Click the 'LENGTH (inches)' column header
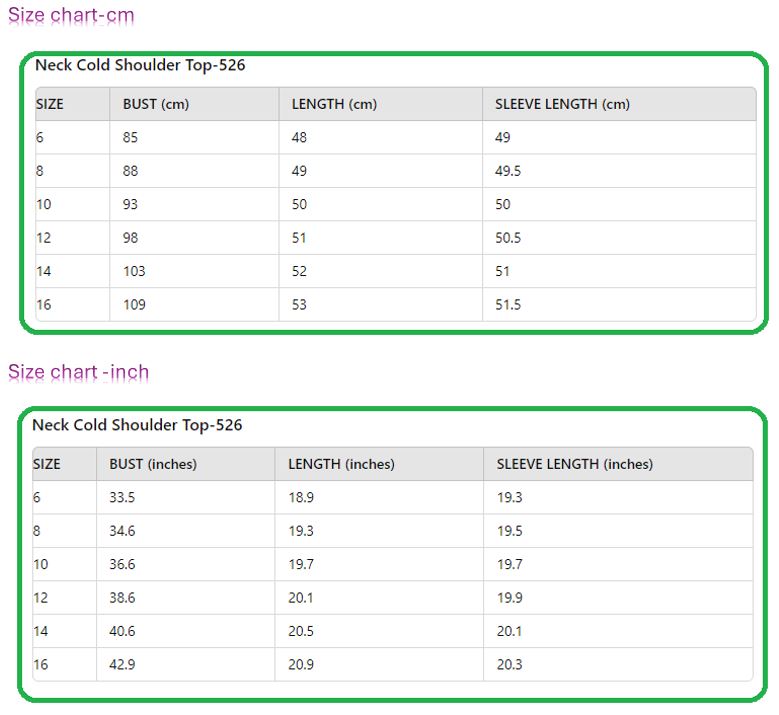 point(341,464)
